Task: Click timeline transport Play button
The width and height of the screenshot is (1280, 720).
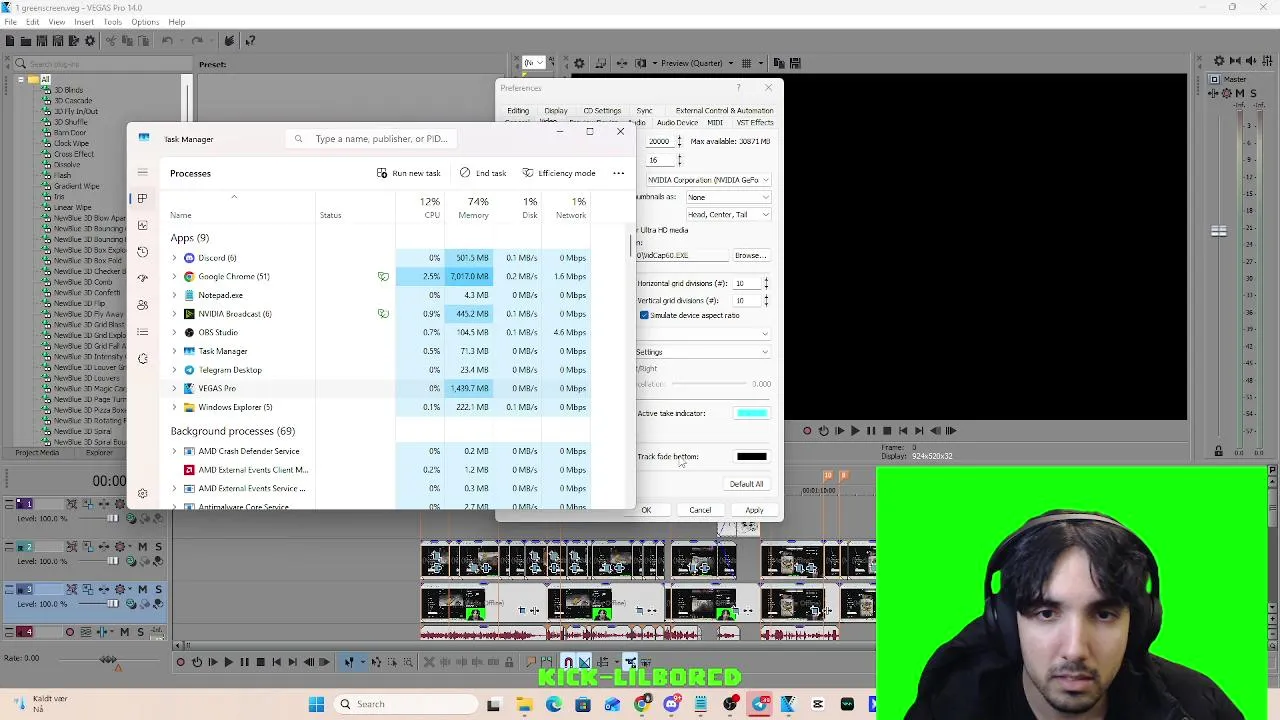Action: click(228, 662)
